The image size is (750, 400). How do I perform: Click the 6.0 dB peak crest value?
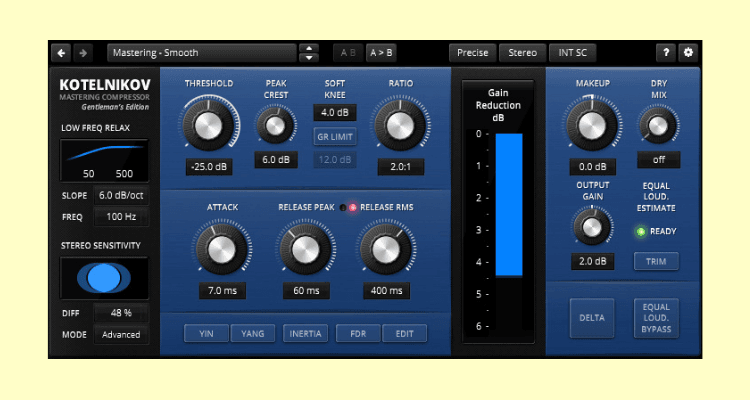coord(276,160)
